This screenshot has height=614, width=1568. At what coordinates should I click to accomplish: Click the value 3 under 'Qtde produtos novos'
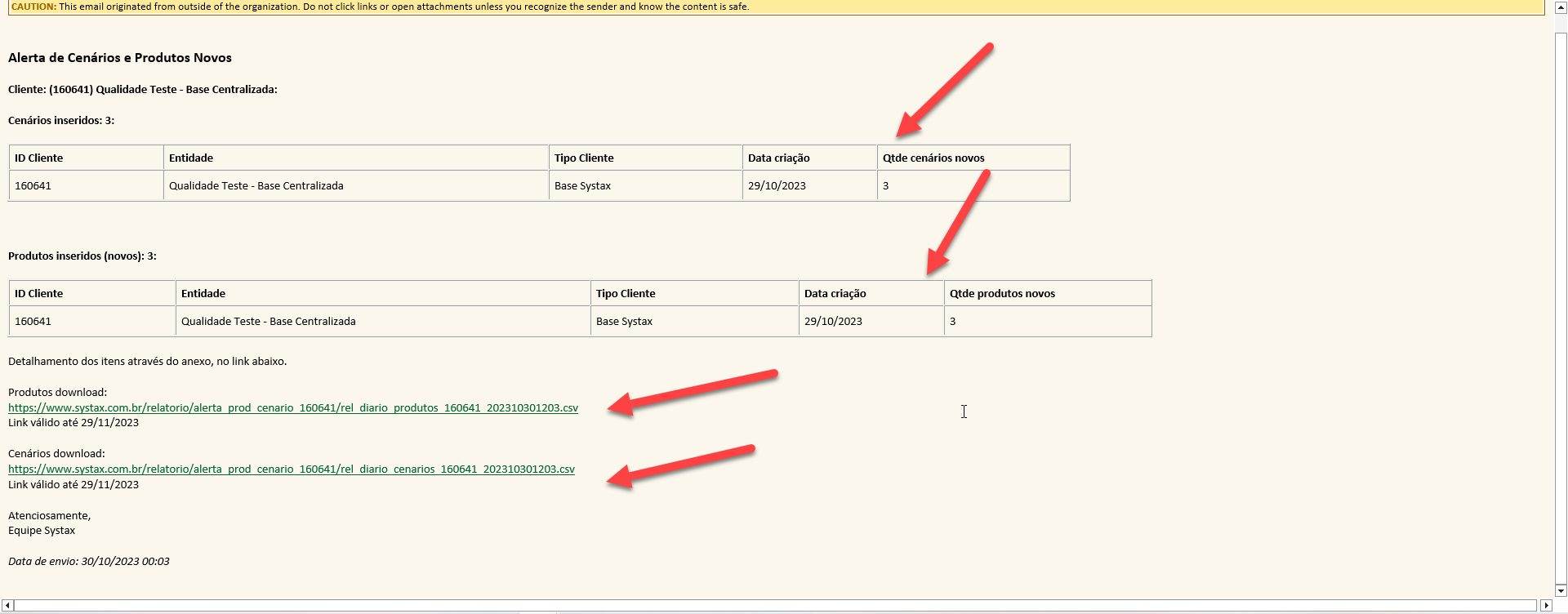pyautogui.click(x=952, y=321)
